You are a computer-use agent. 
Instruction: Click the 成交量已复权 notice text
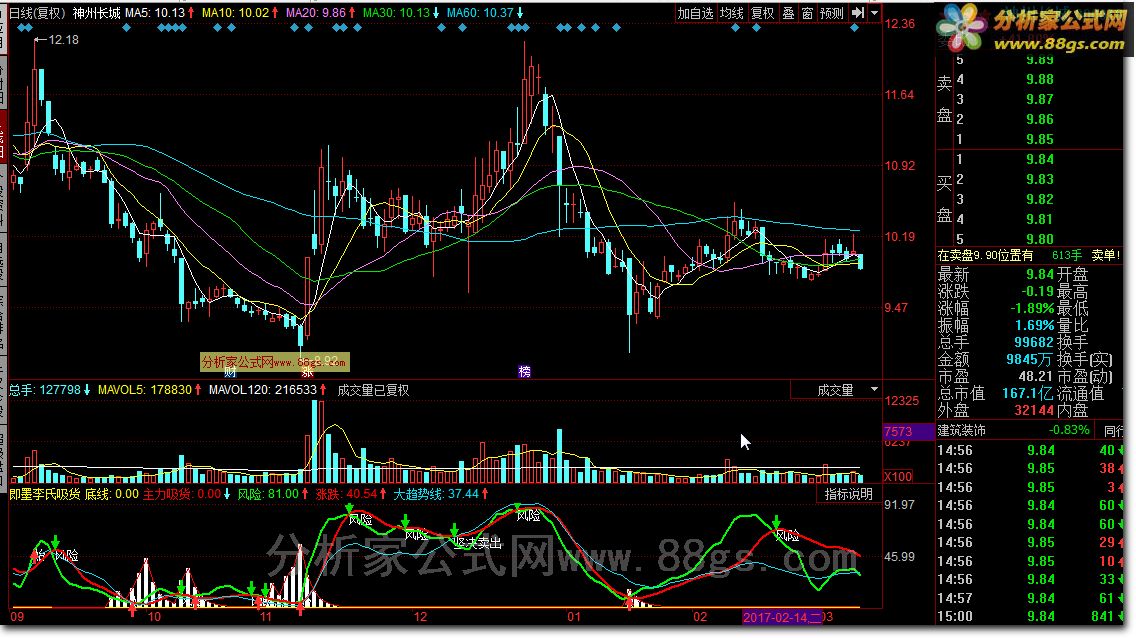pos(373,390)
